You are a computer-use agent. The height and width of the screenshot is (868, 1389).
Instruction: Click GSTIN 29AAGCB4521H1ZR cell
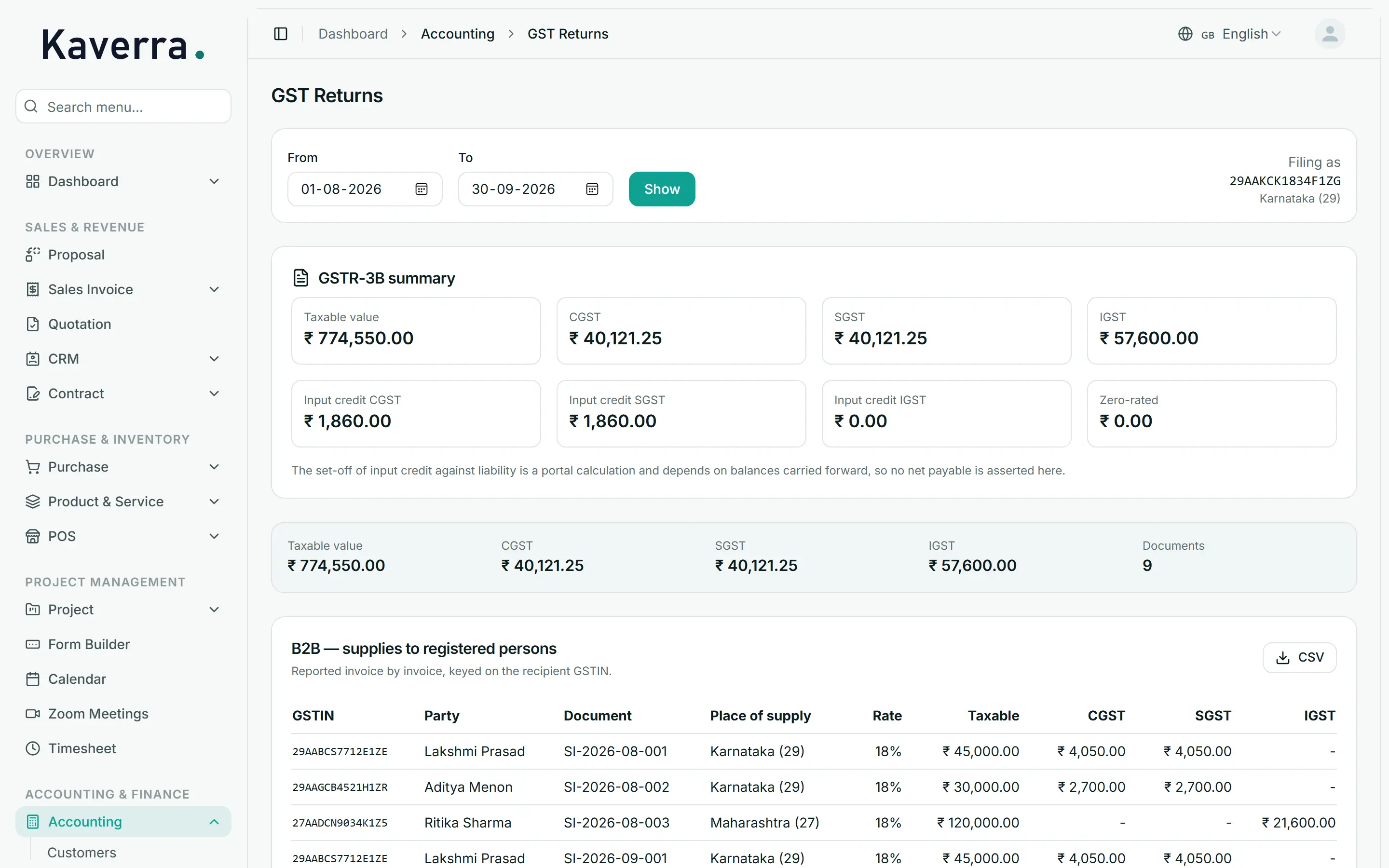point(340,787)
